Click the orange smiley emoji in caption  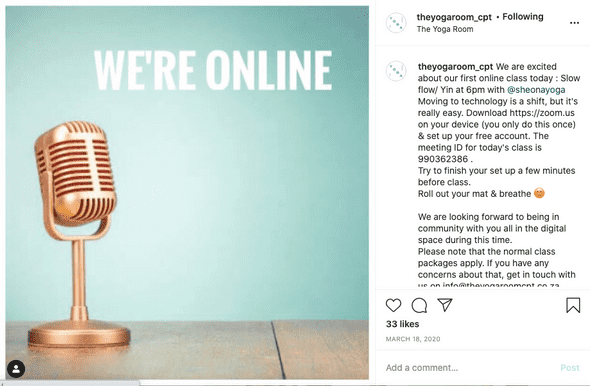tap(539, 193)
